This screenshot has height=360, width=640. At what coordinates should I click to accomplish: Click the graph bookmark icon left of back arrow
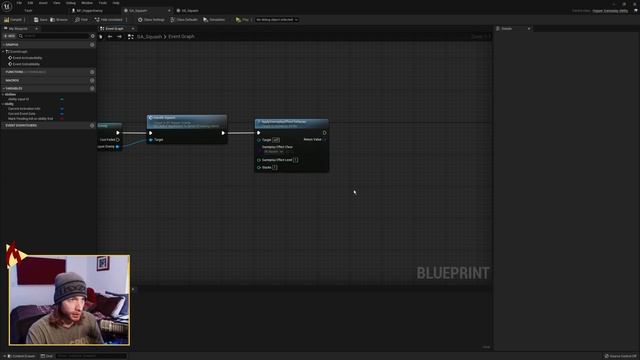101,37
